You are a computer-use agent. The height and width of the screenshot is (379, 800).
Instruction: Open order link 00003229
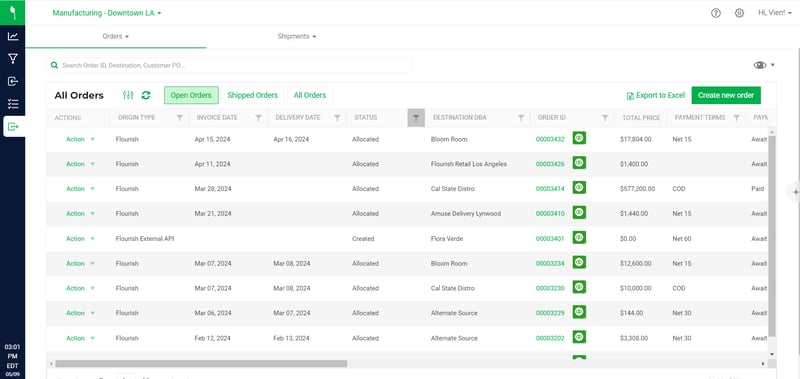[550, 313]
